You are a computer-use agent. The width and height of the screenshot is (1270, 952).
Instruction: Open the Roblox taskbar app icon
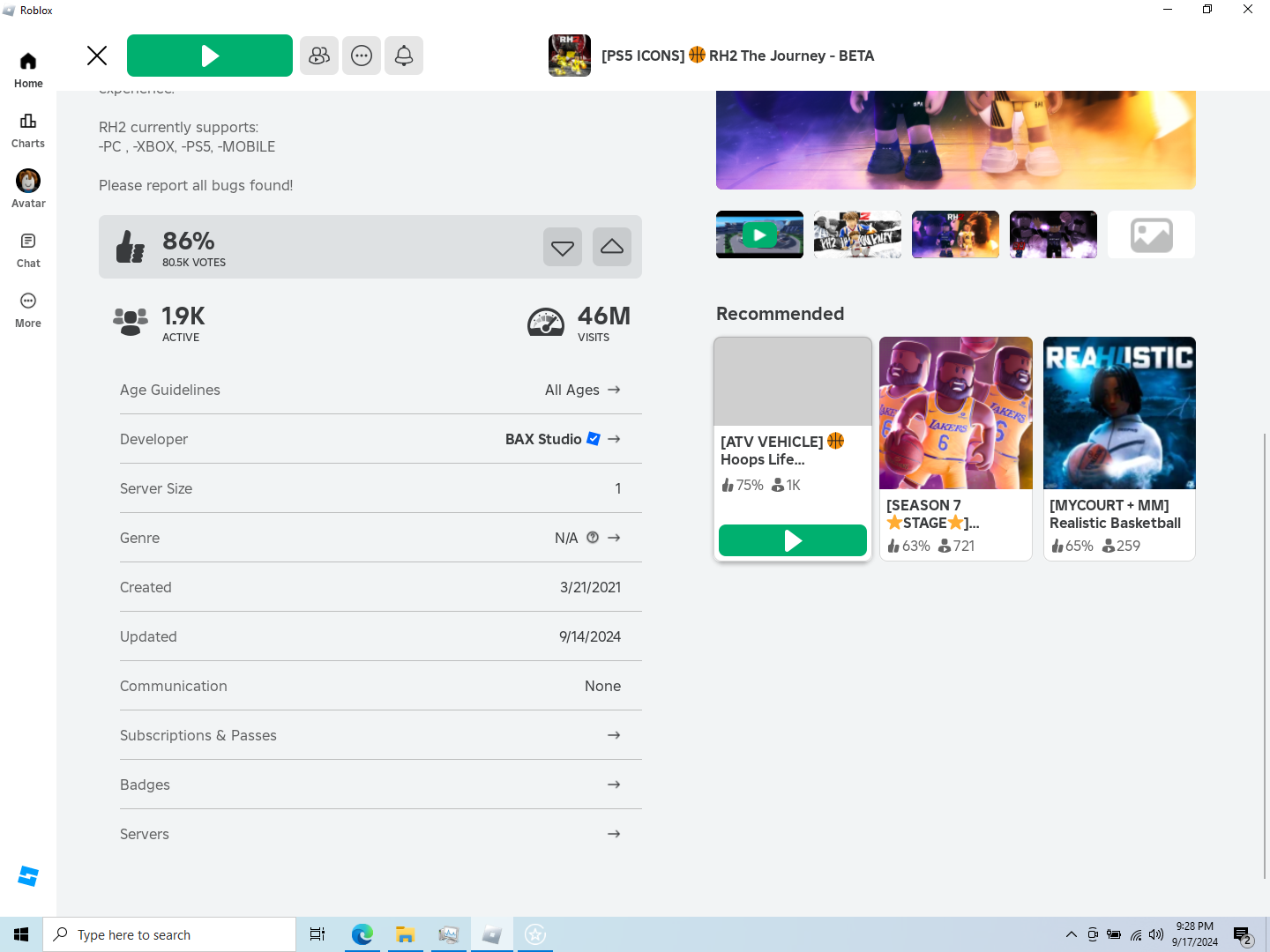click(x=492, y=934)
